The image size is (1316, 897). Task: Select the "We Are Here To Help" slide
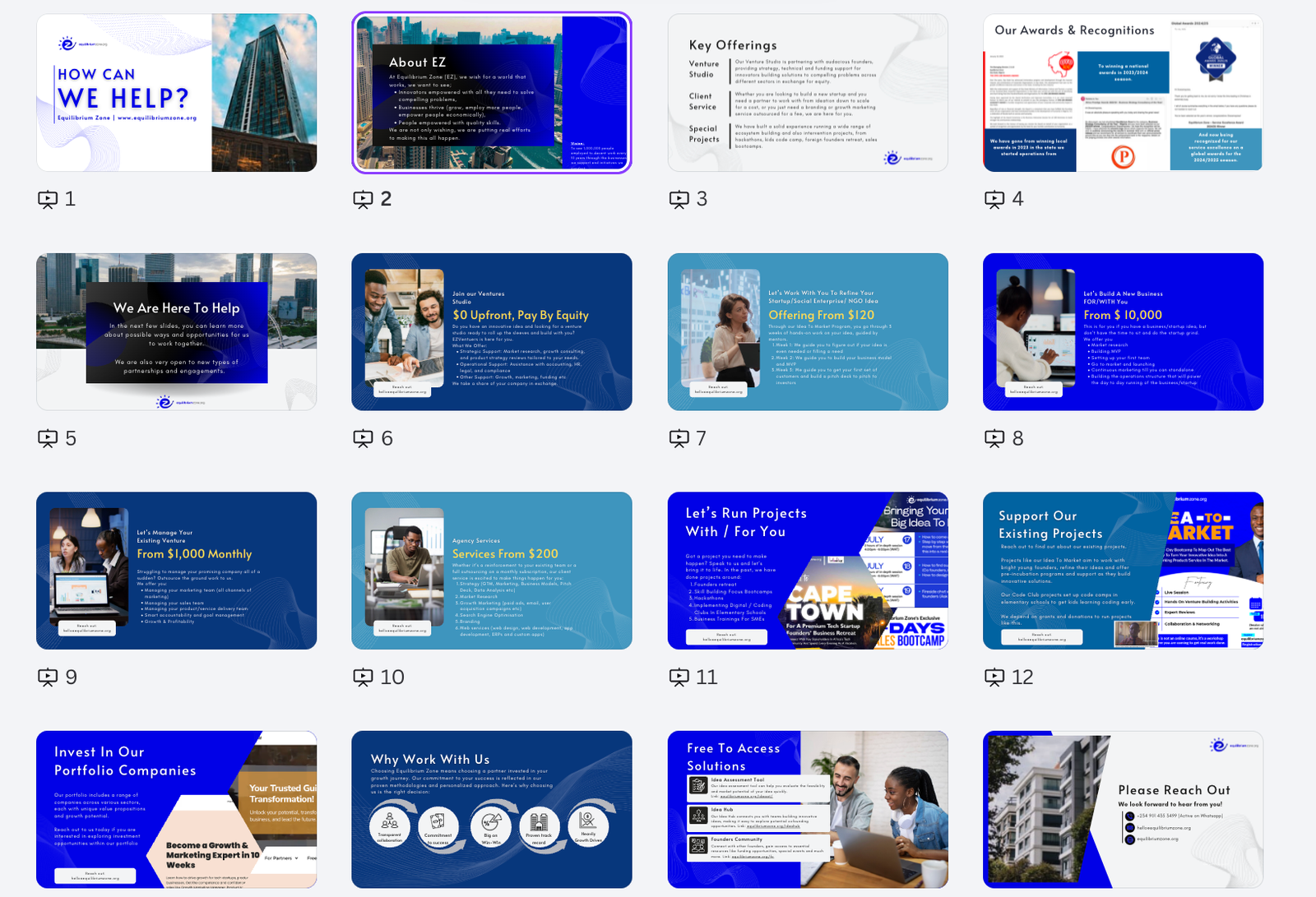pyautogui.click(x=176, y=331)
